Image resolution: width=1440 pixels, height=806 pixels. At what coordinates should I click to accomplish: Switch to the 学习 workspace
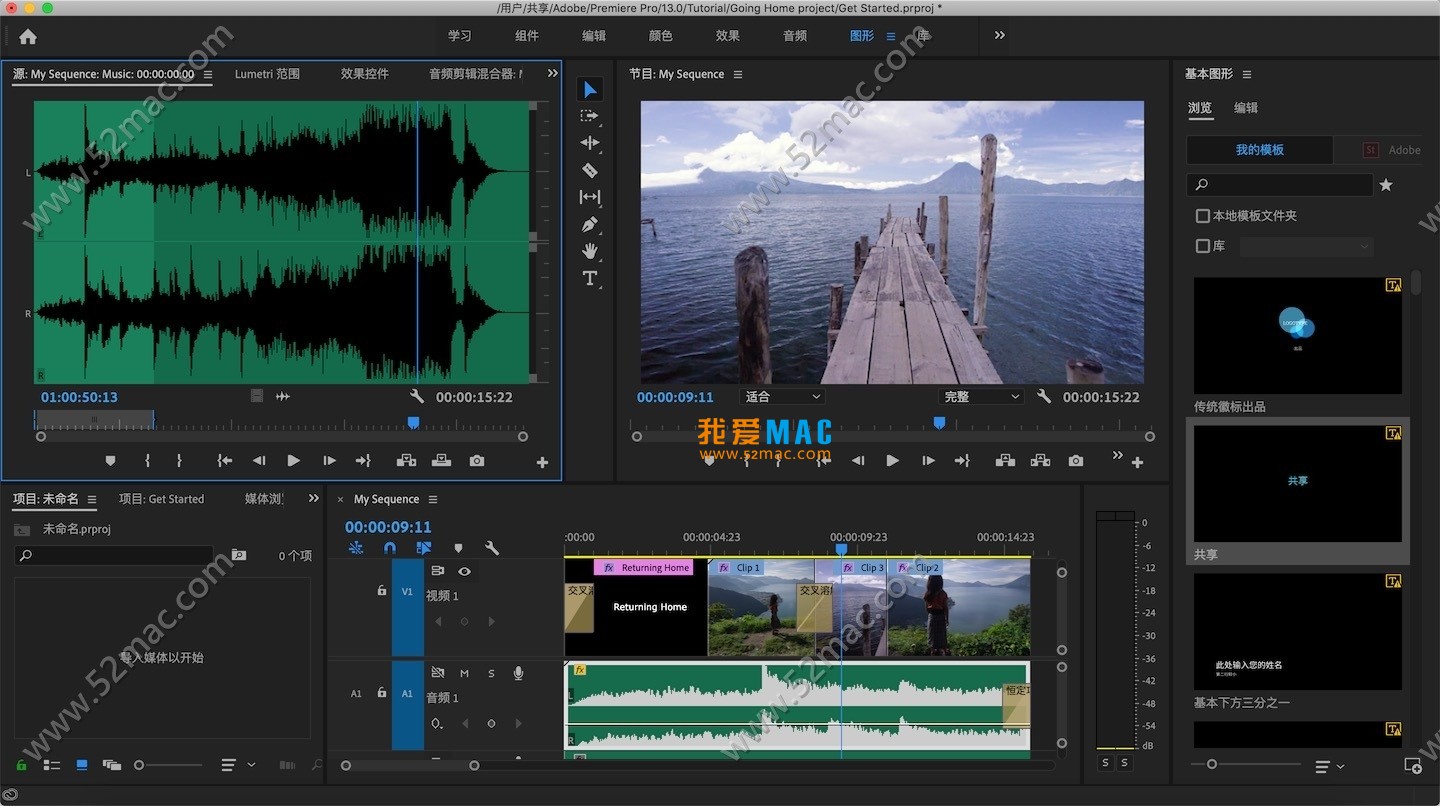459,36
